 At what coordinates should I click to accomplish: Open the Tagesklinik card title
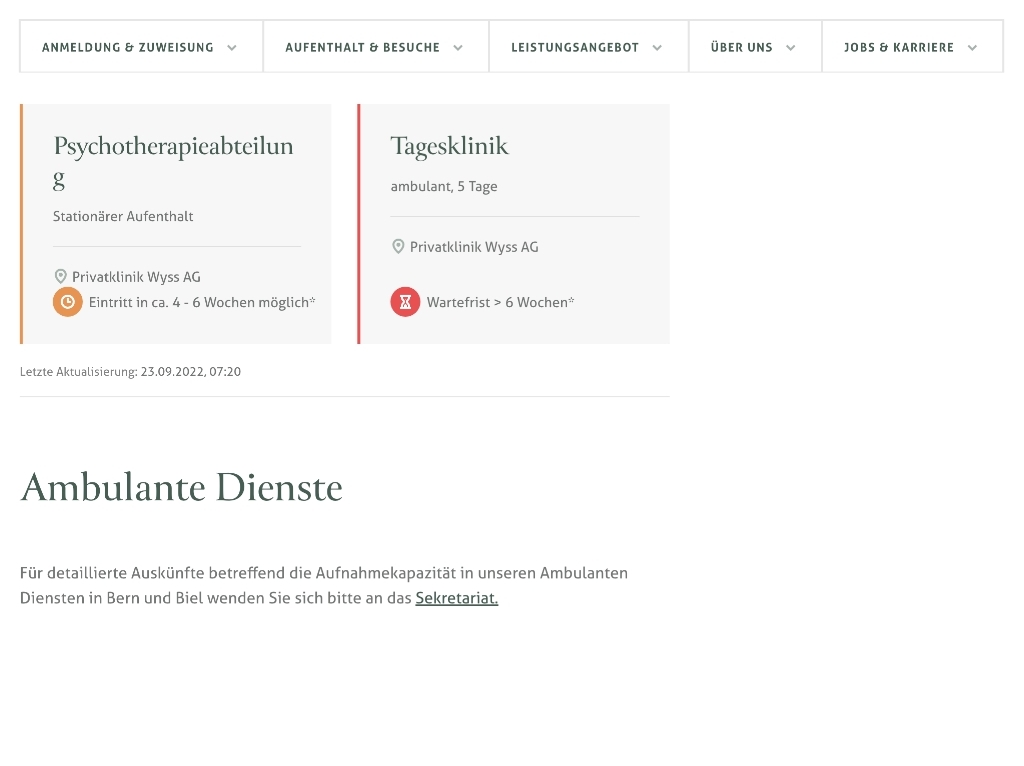coord(449,146)
